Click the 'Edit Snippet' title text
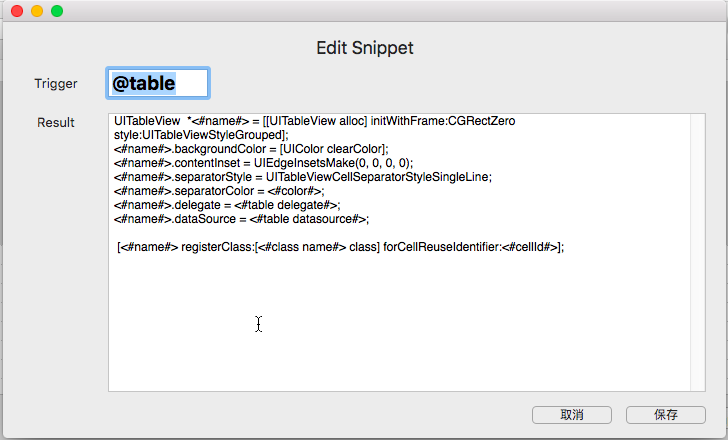728x440 pixels. point(364,48)
